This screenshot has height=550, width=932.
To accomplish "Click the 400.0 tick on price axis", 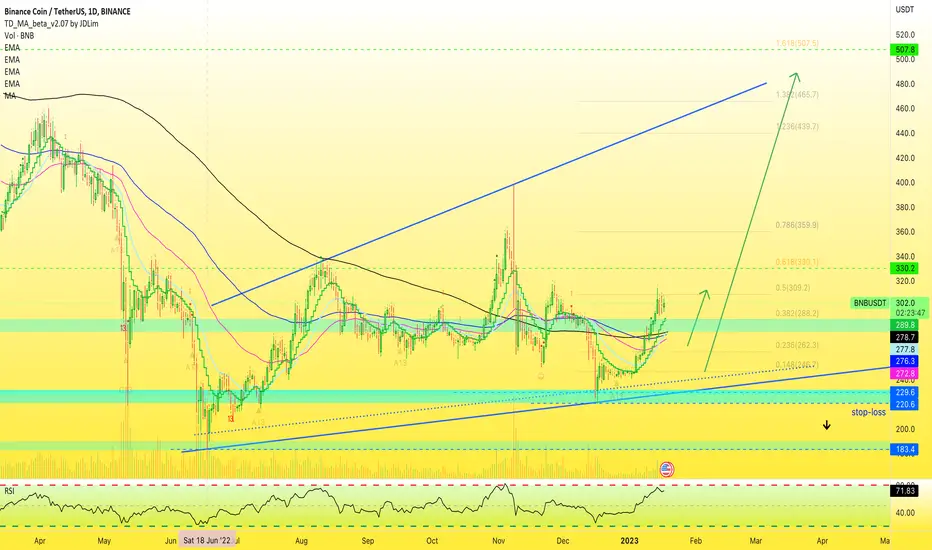I will click(905, 183).
